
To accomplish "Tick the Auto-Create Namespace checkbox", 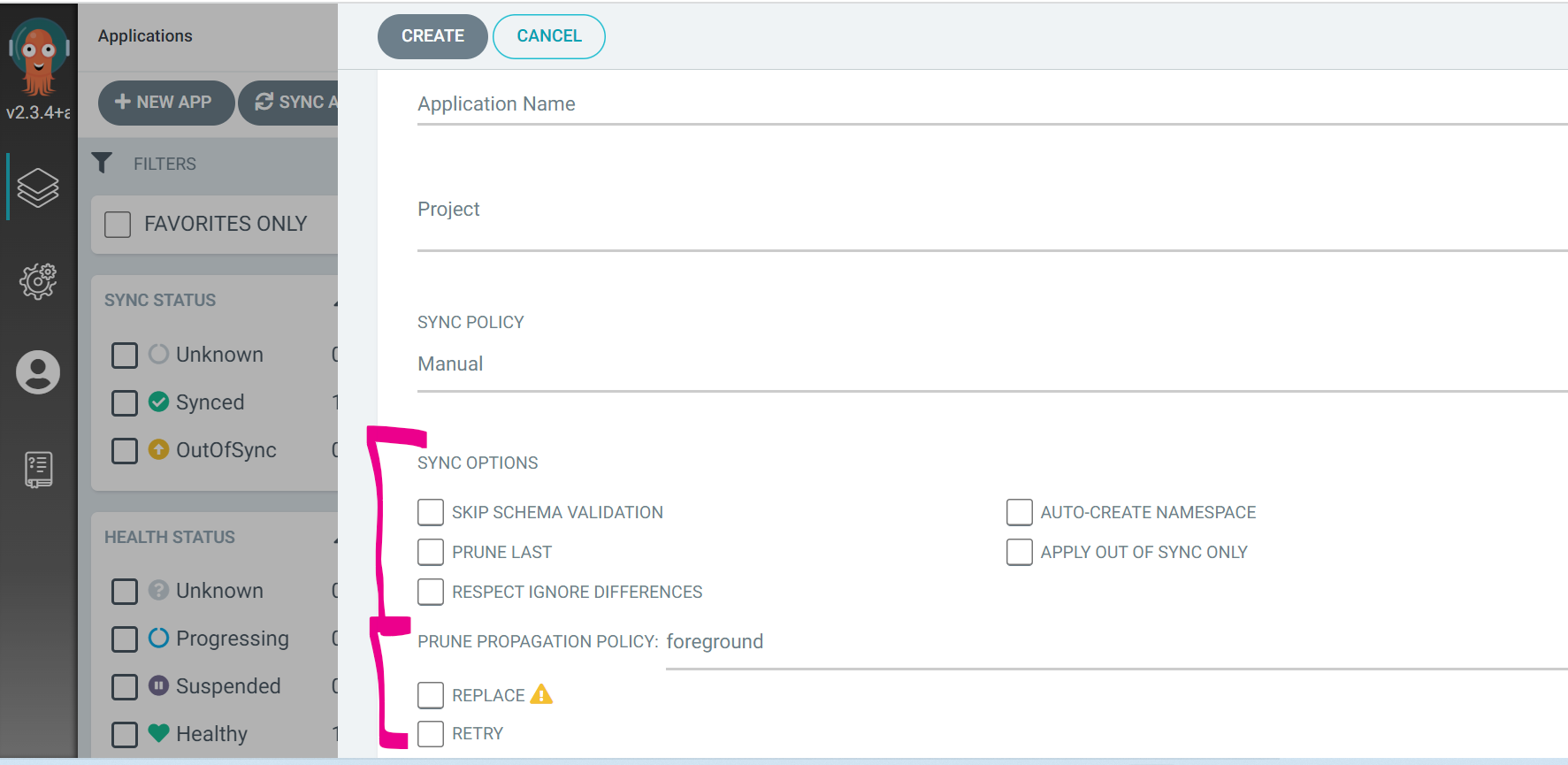I will tap(1019, 512).
